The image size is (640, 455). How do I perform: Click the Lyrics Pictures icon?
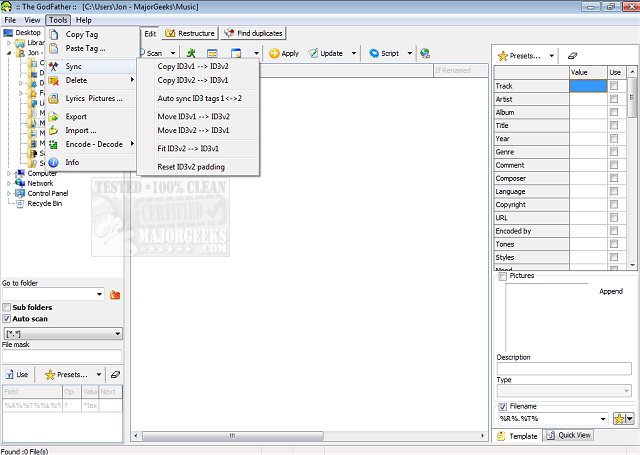(53, 99)
